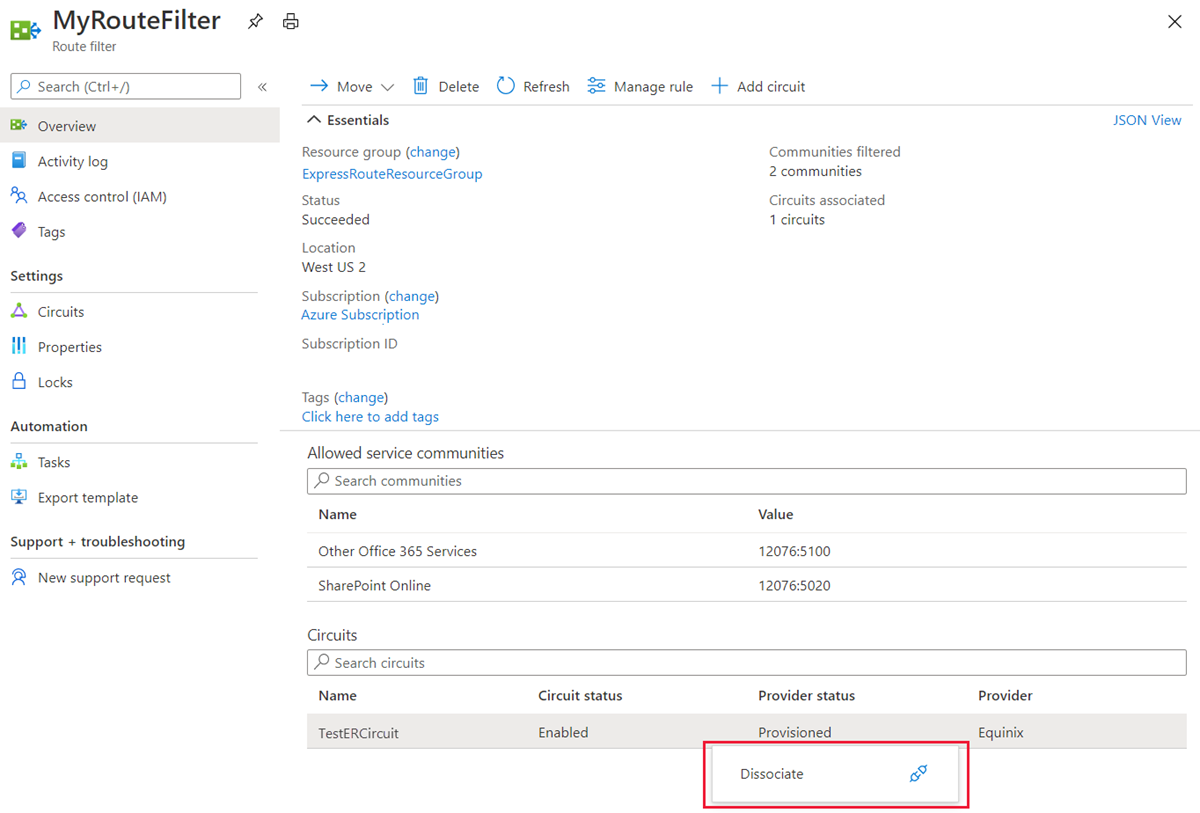The image size is (1200, 813).
Task: Open JSON View
Action: coord(1147,120)
